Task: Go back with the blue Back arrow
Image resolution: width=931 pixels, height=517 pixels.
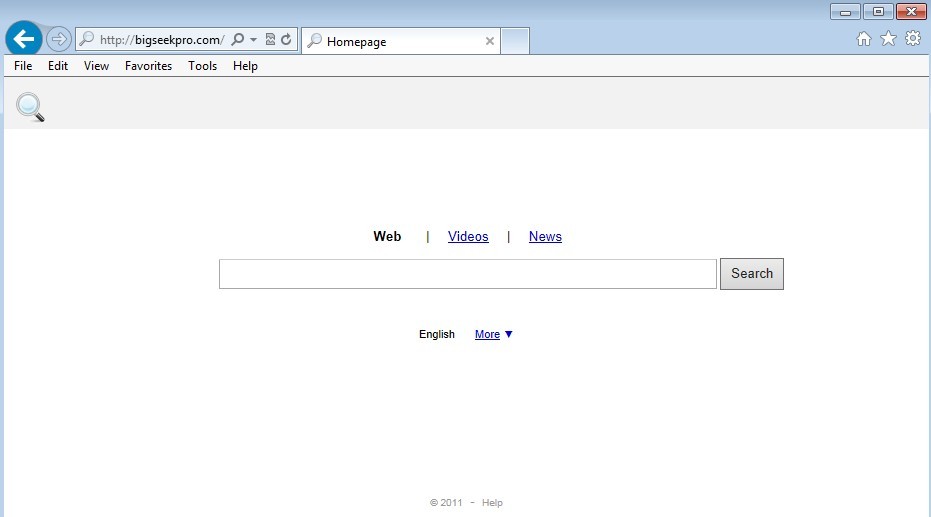Action: point(24,39)
